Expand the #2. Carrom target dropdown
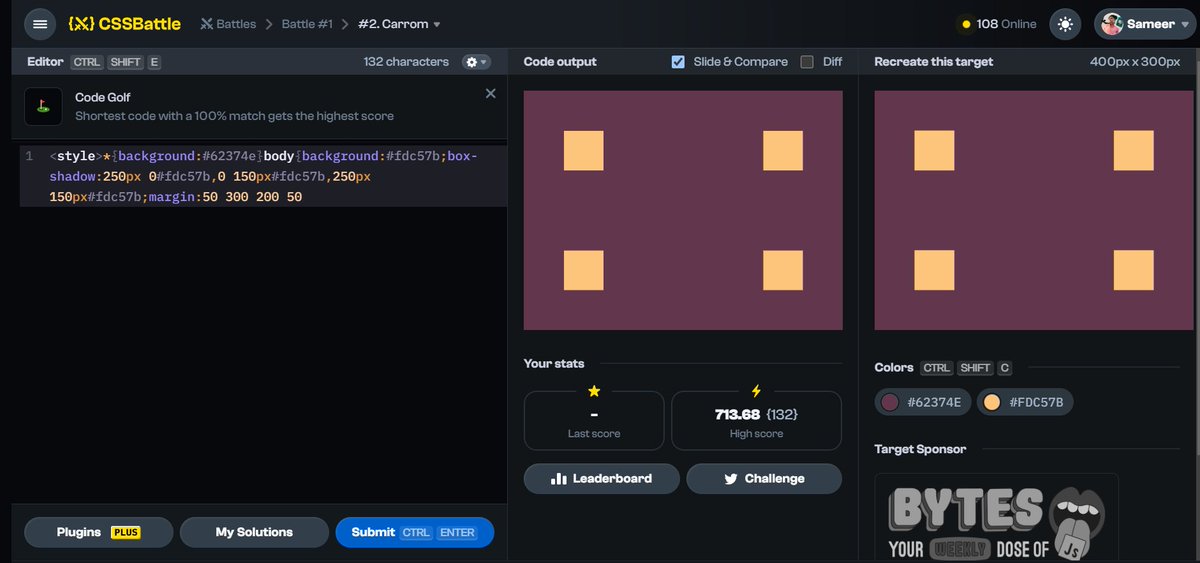This screenshot has width=1200, height=563. (399, 23)
